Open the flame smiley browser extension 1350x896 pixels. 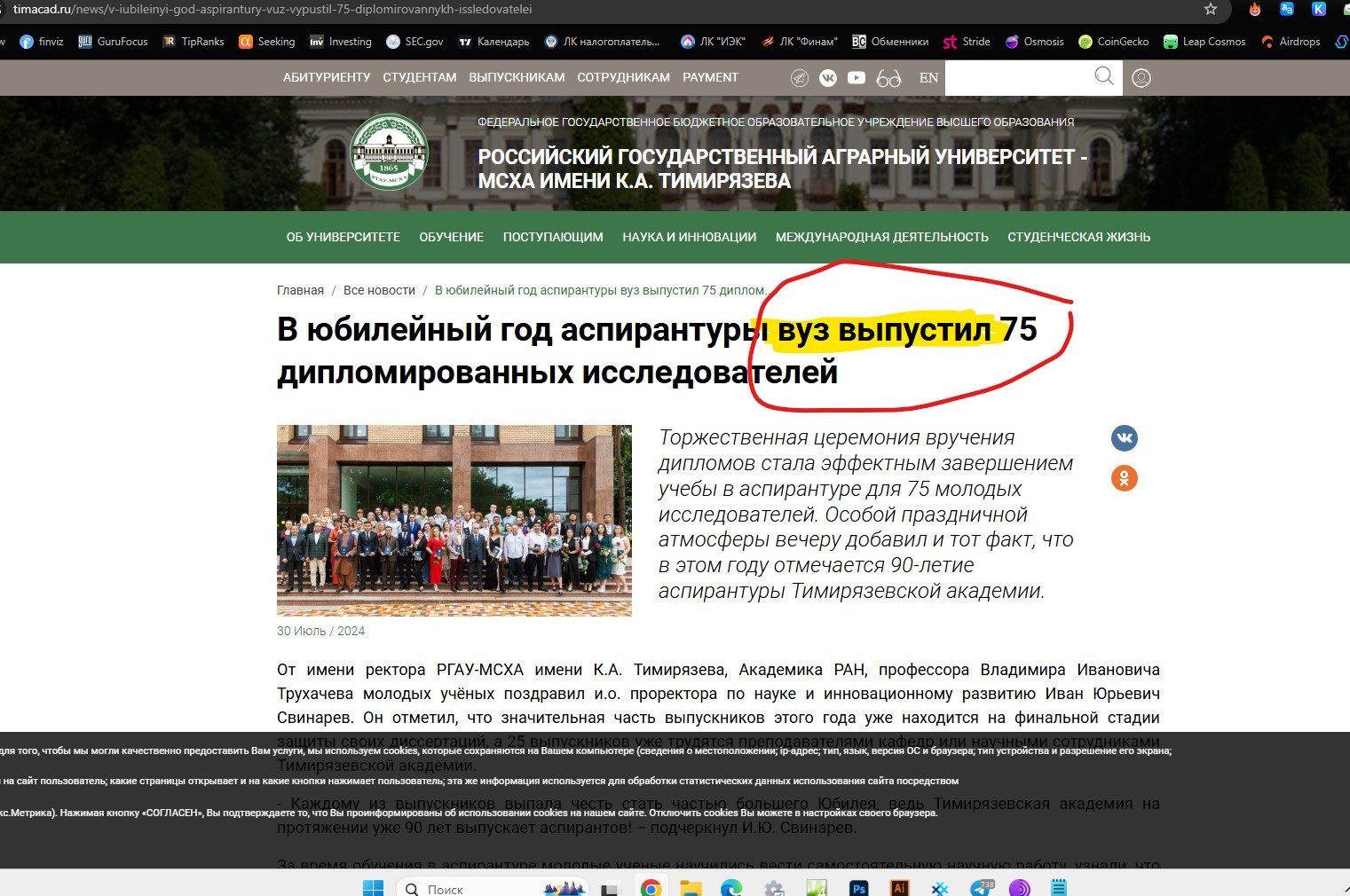coord(1255,10)
